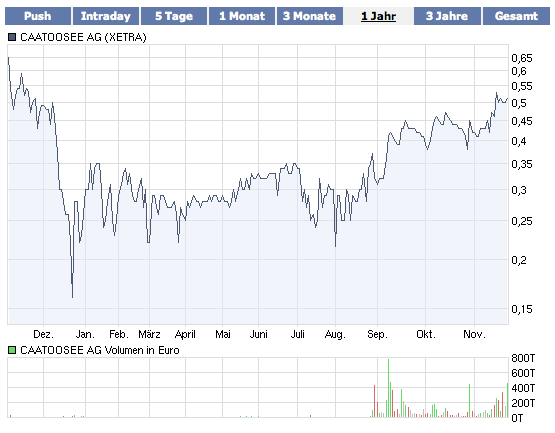Click the 0,5 price axis value
This screenshot has width=555, height=433.
click(519, 103)
